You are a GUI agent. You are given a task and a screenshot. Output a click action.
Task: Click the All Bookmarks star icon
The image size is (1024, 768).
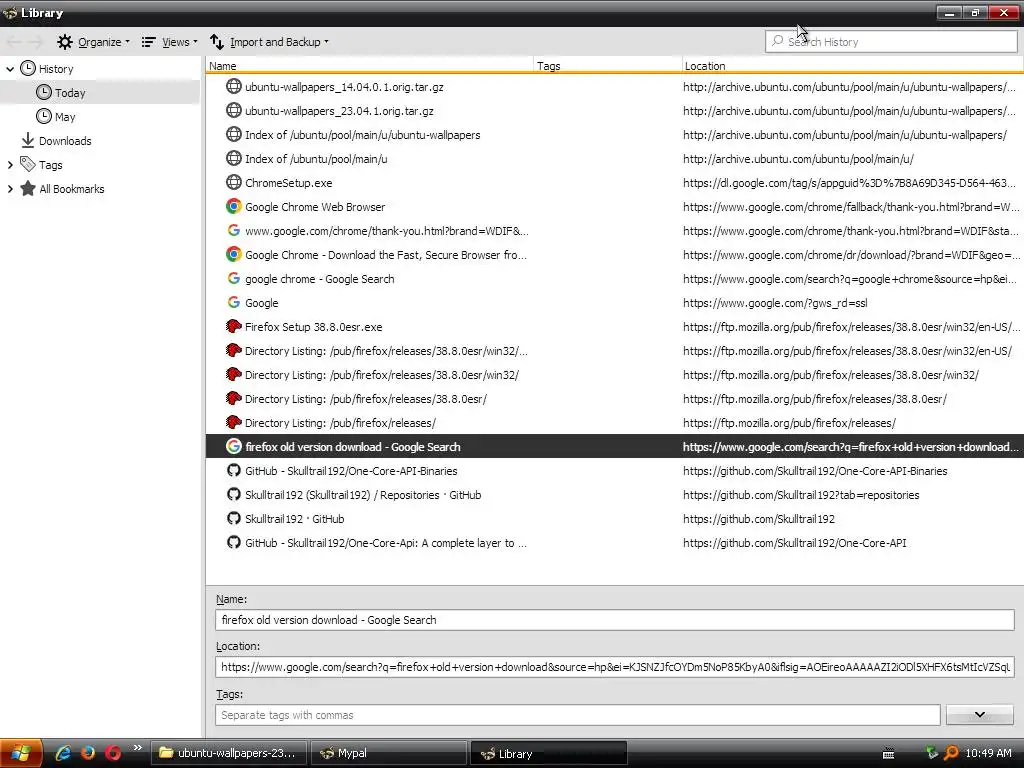27,189
